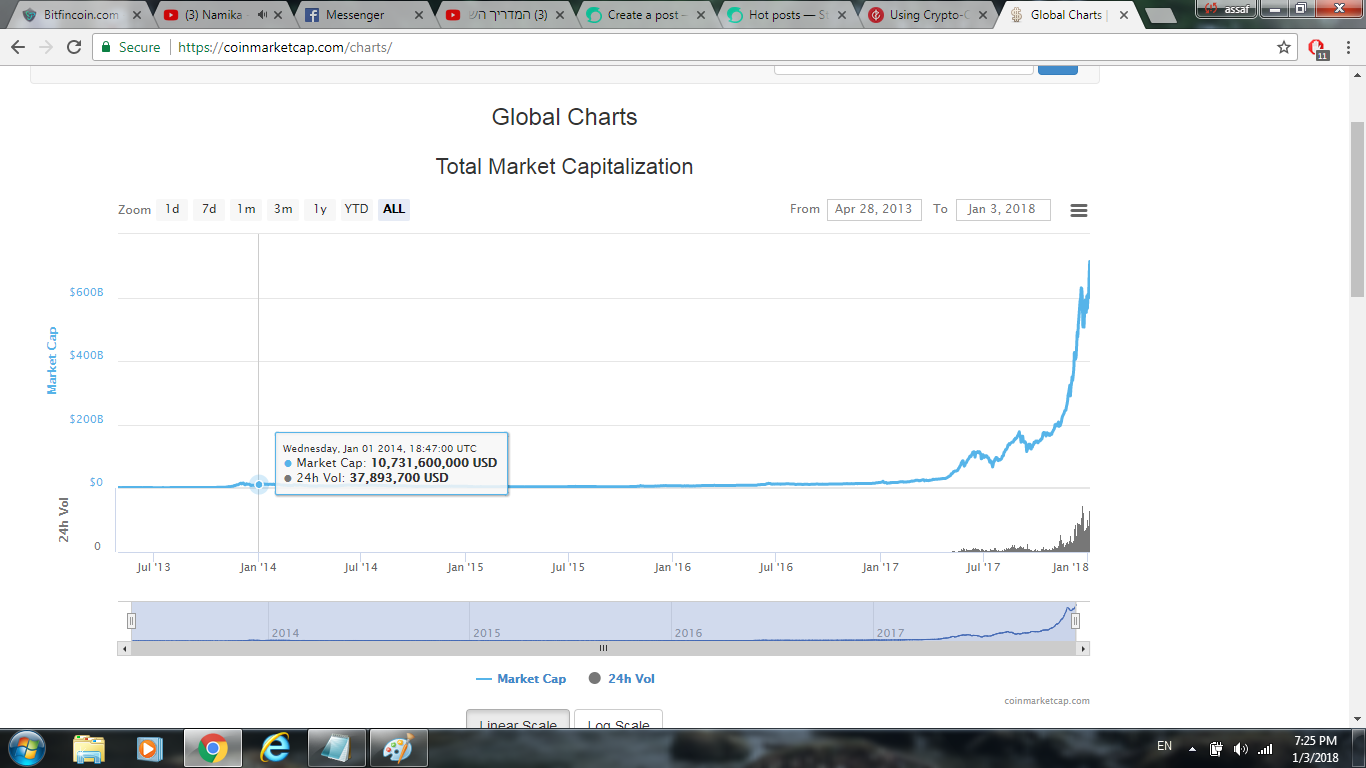Screen dimensions: 1366x768
Task: Click the Jan '17 x-axis label
Action: pyautogui.click(x=880, y=567)
